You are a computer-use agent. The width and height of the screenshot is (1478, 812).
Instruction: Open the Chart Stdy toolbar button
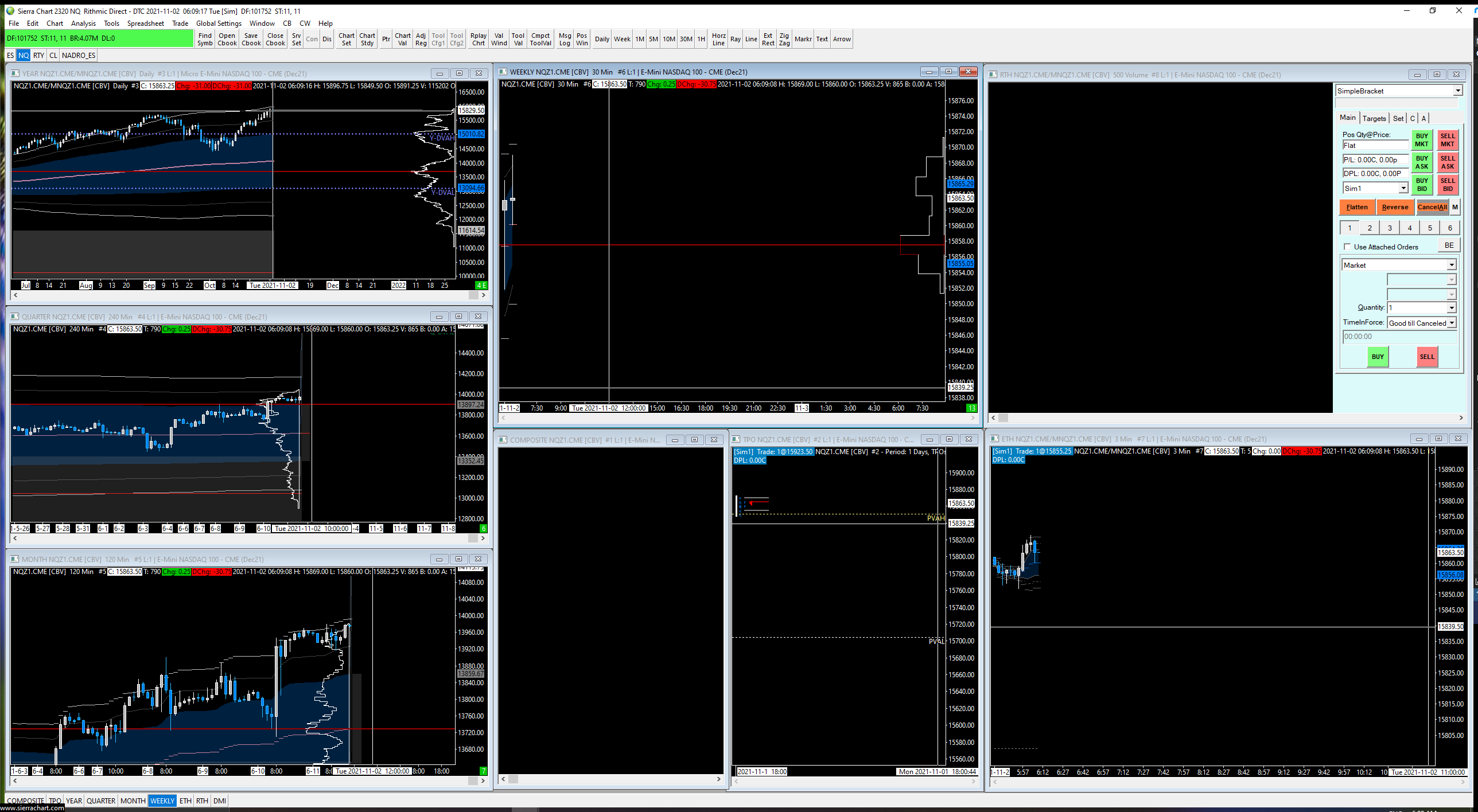(367, 39)
